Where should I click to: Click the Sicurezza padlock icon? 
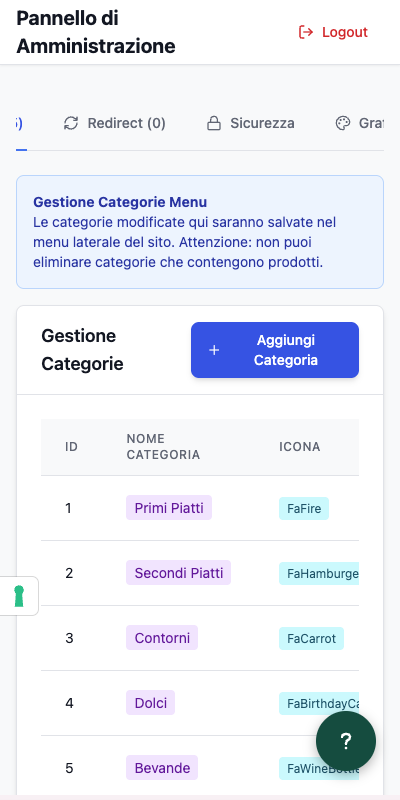tap(213, 123)
